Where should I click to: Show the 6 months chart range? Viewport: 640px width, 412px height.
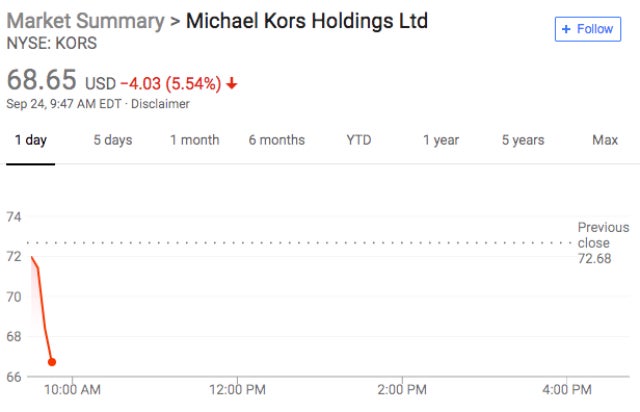[x=277, y=140]
